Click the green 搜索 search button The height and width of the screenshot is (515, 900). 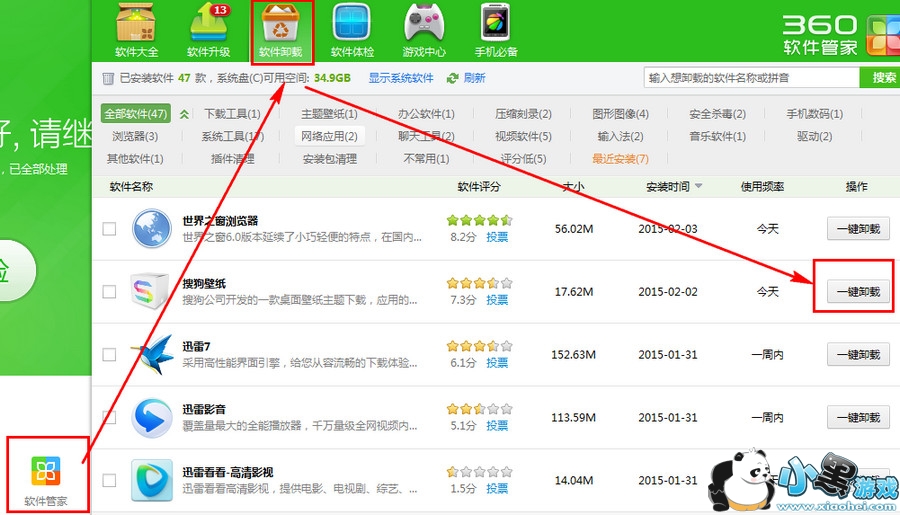click(x=880, y=78)
